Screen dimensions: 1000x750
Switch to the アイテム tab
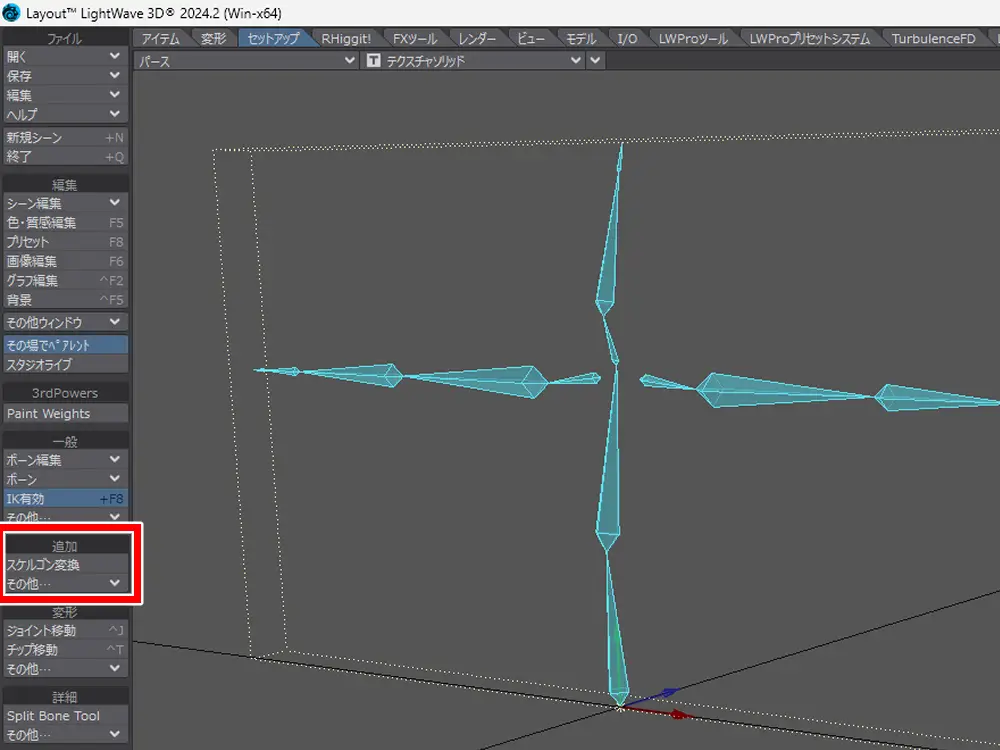tap(161, 39)
